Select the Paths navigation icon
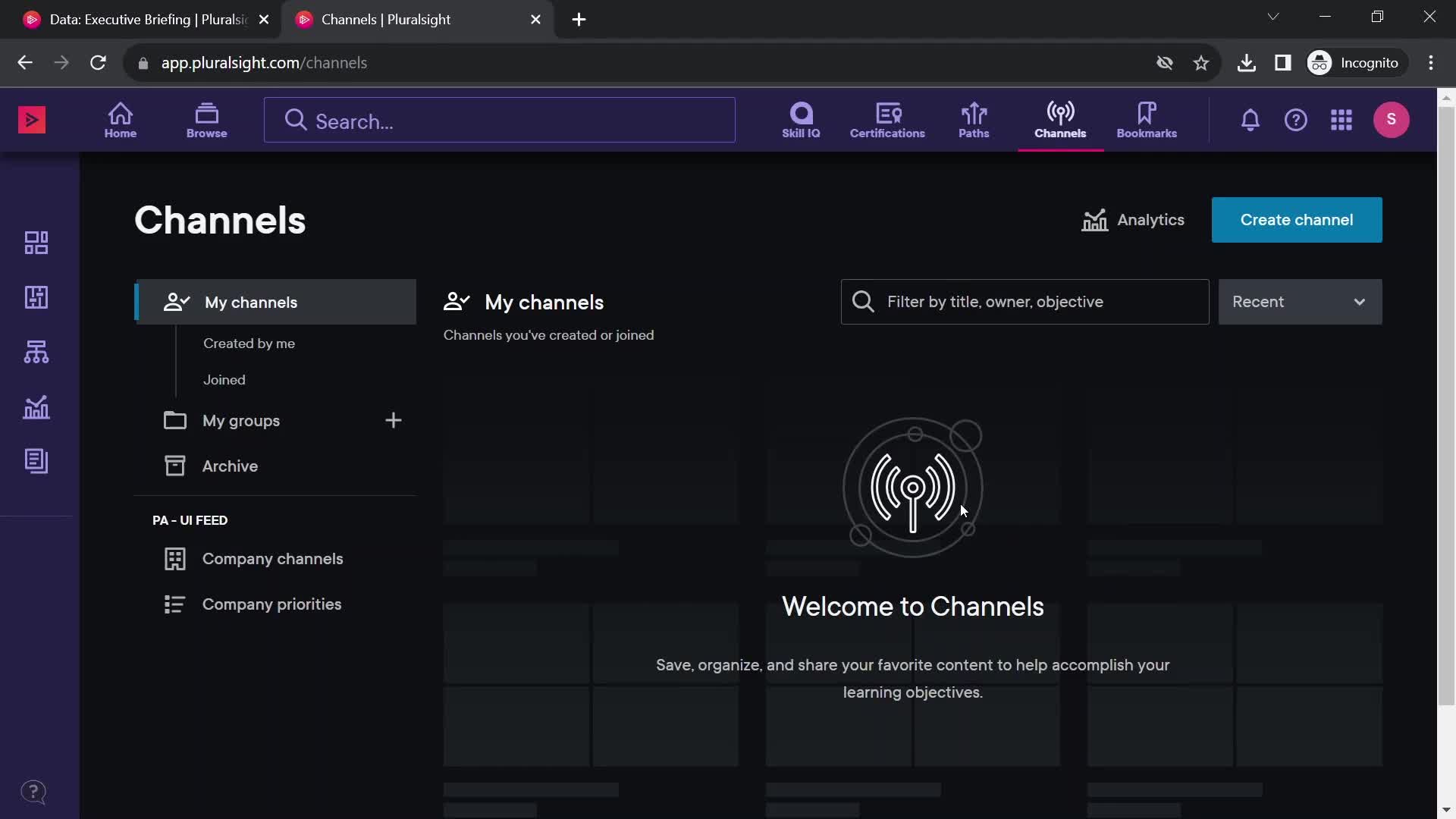The height and width of the screenshot is (819, 1456). click(973, 119)
